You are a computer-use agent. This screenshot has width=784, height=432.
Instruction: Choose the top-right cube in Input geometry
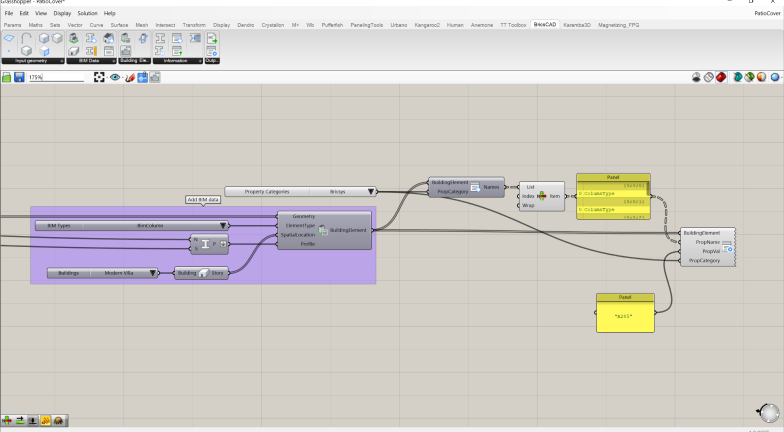click(57, 38)
